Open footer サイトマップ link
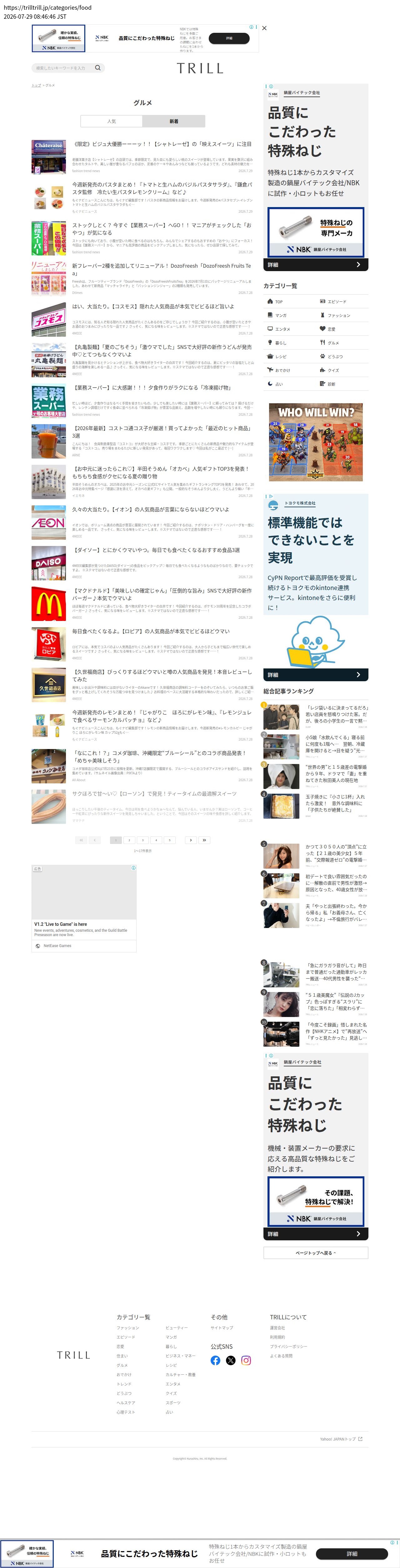 coord(222,1327)
